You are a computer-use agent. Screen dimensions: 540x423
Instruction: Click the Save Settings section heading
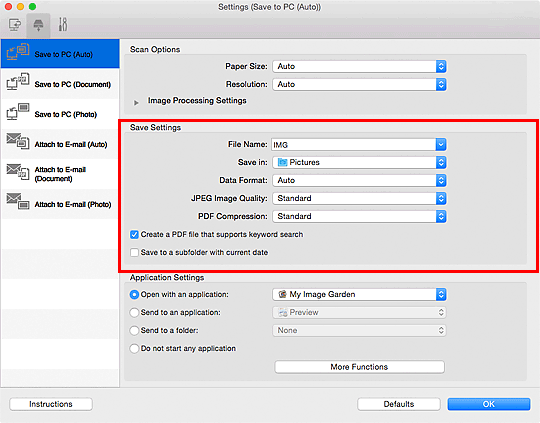155,127
